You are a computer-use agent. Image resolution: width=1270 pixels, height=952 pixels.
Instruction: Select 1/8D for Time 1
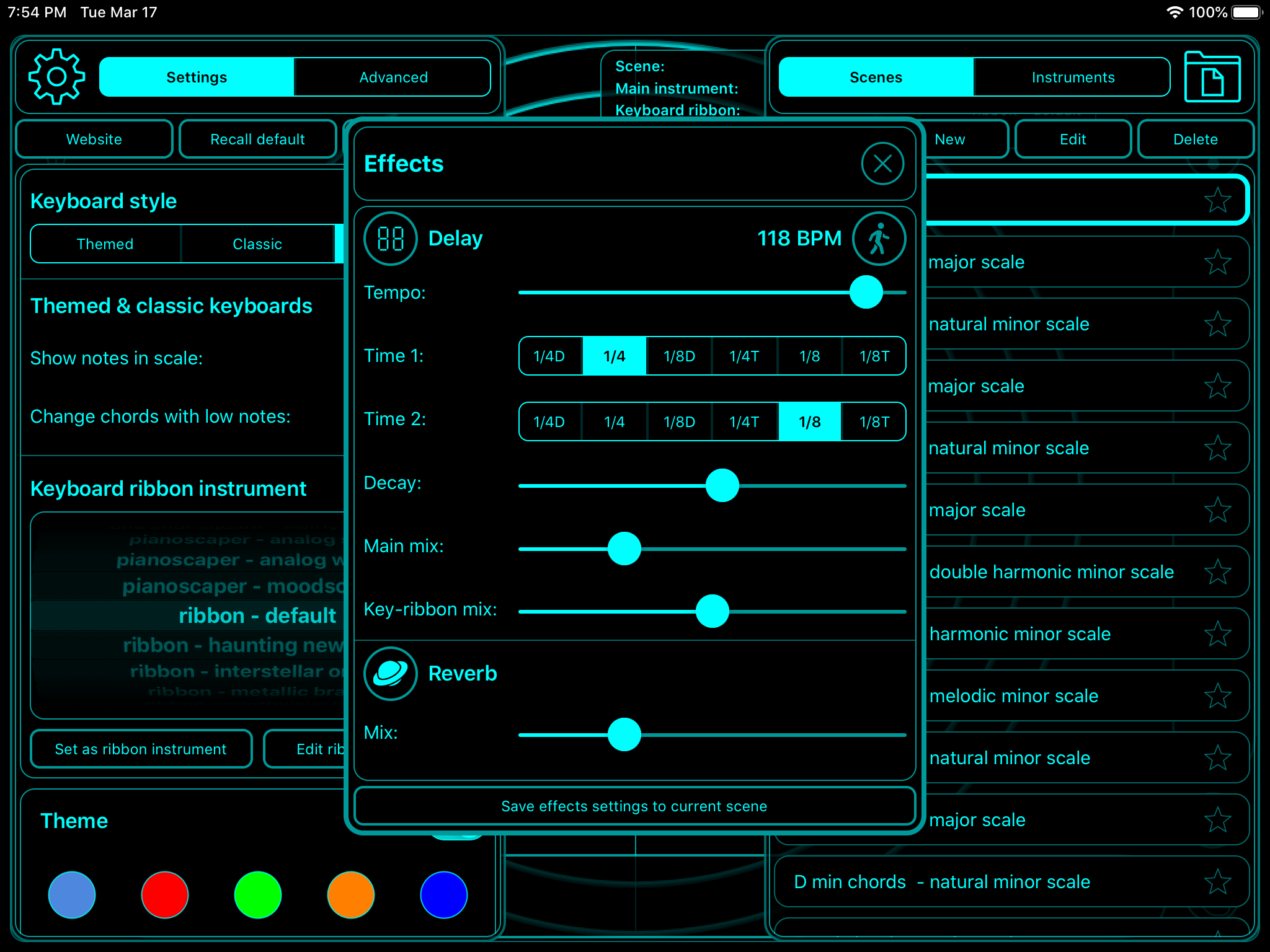coord(679,356)
